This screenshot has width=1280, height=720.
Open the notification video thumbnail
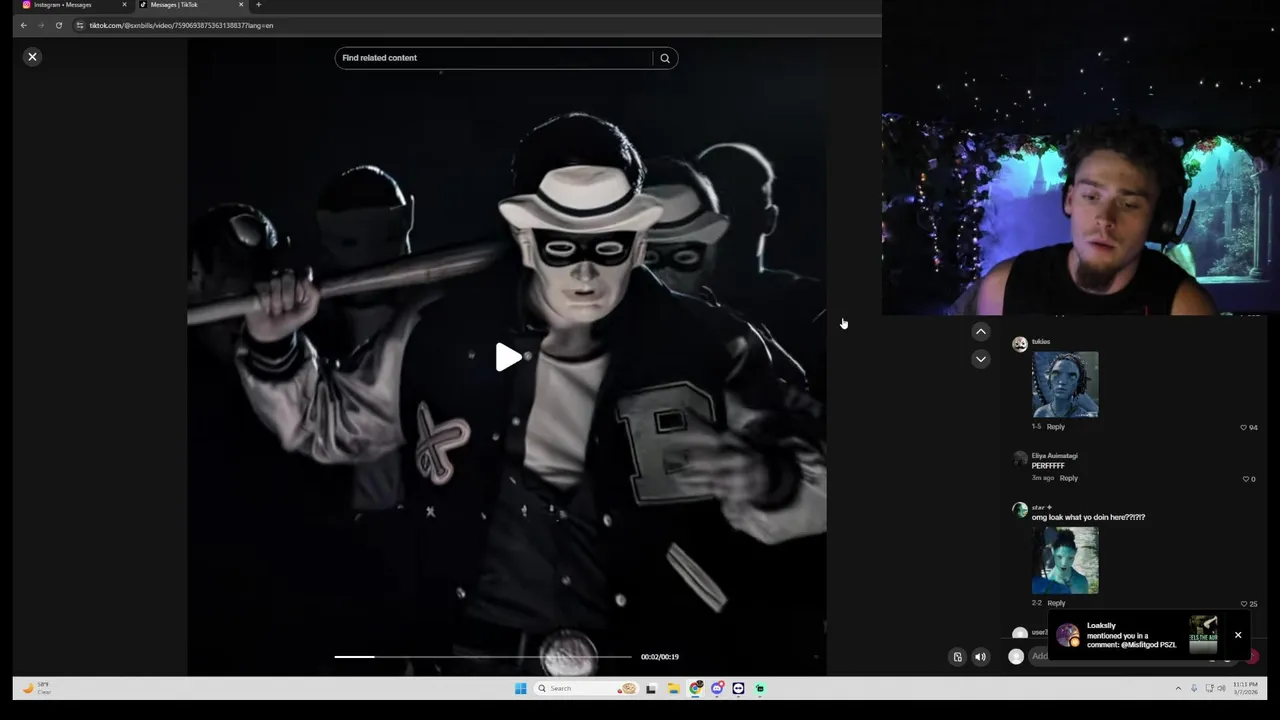pos(1203,635)
